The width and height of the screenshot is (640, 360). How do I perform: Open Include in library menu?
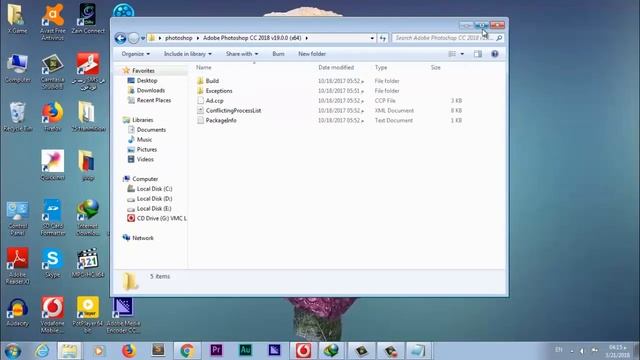point(188,54)
